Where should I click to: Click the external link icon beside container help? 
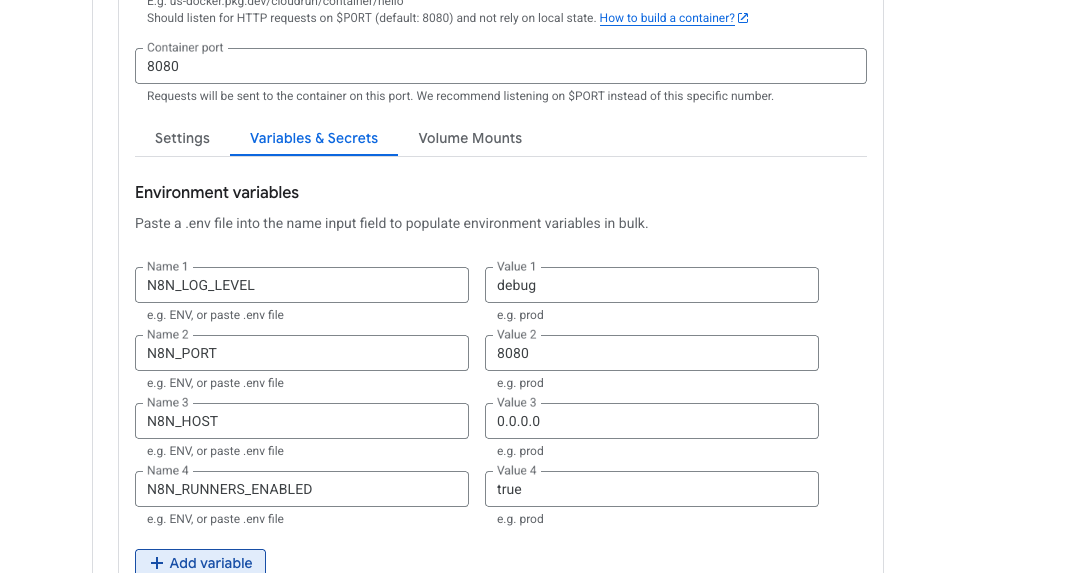[743, 18]
